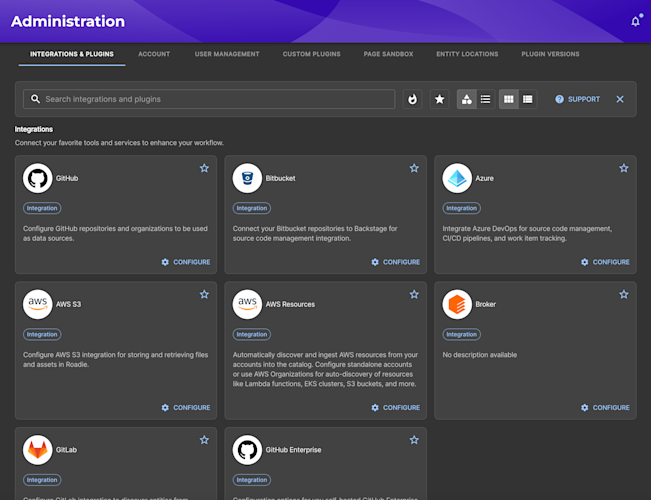Open the User Management tab
The height and width of the screenshot is (500, 651).
[x=227, y=54]
